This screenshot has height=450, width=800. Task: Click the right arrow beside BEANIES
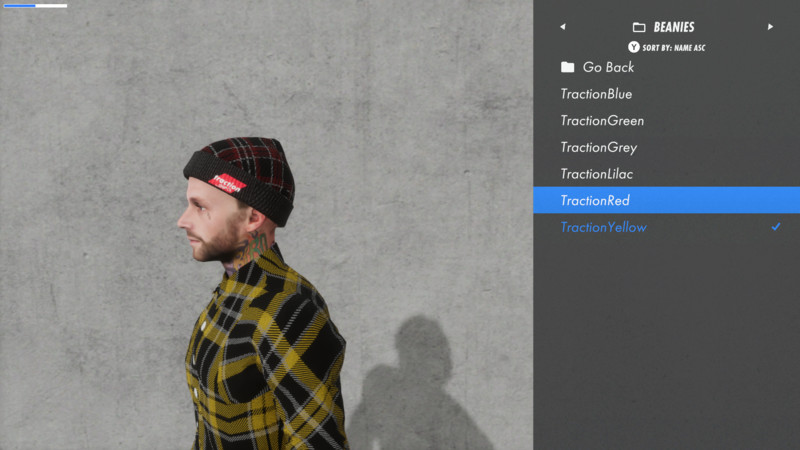770,27
